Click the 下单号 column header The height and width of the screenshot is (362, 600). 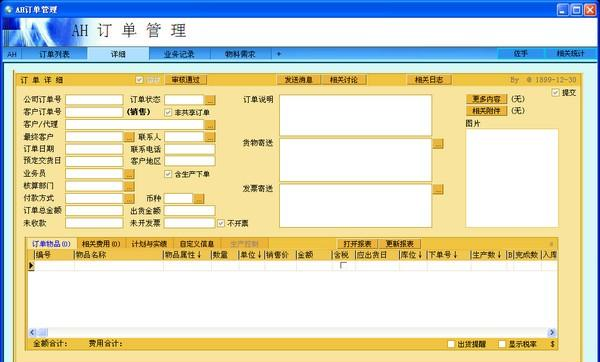click(449, 255)
